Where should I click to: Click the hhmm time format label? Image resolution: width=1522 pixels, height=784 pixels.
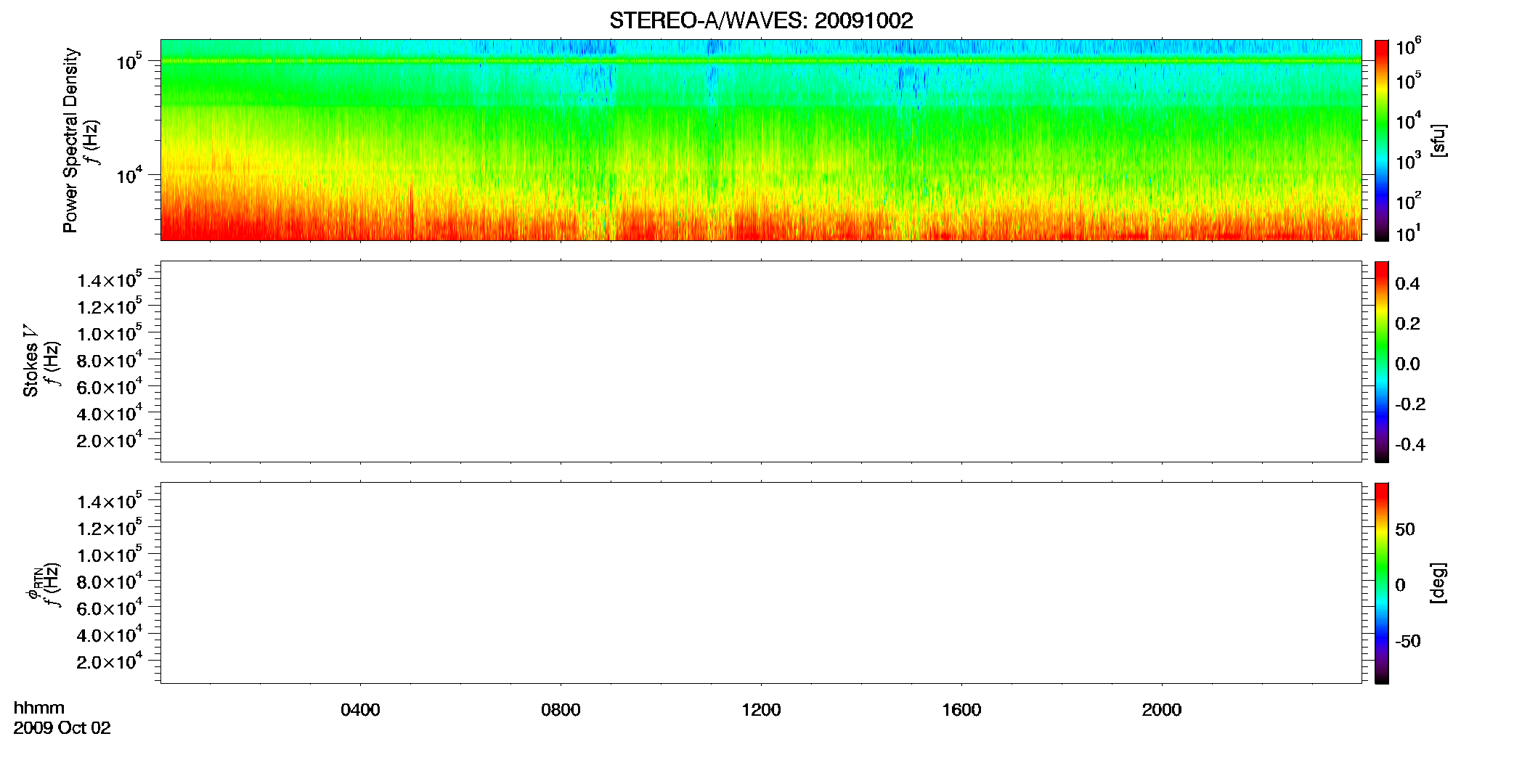39,708
